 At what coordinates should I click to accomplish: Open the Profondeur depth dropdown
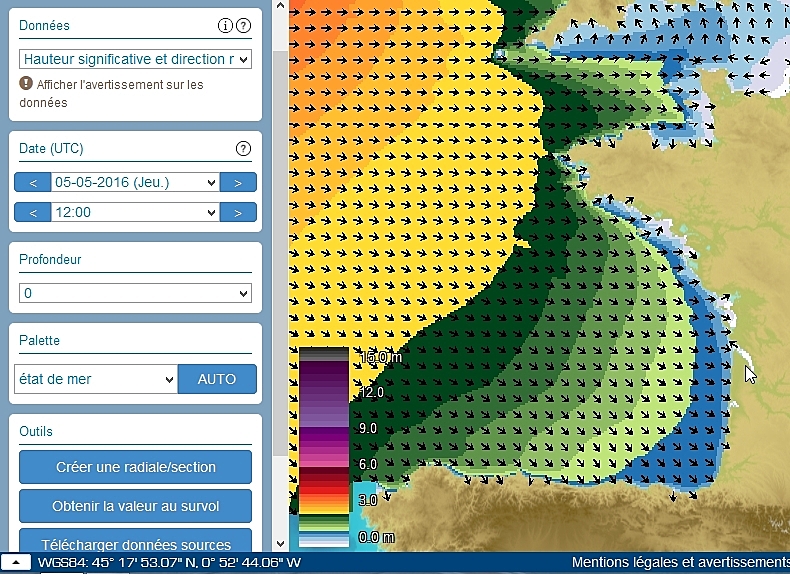pos(136,293)
